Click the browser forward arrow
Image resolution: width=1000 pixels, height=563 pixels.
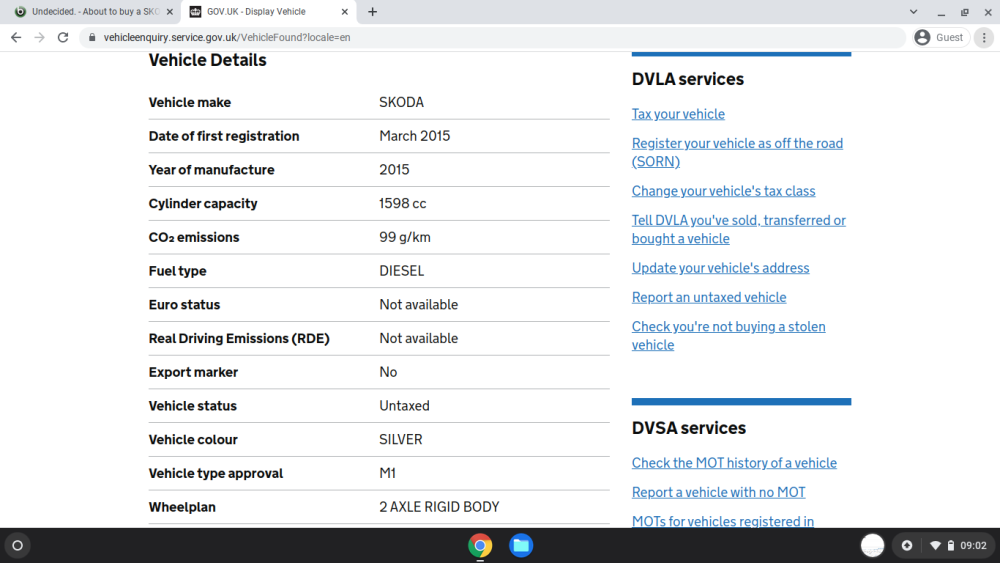tap(40, 38)
